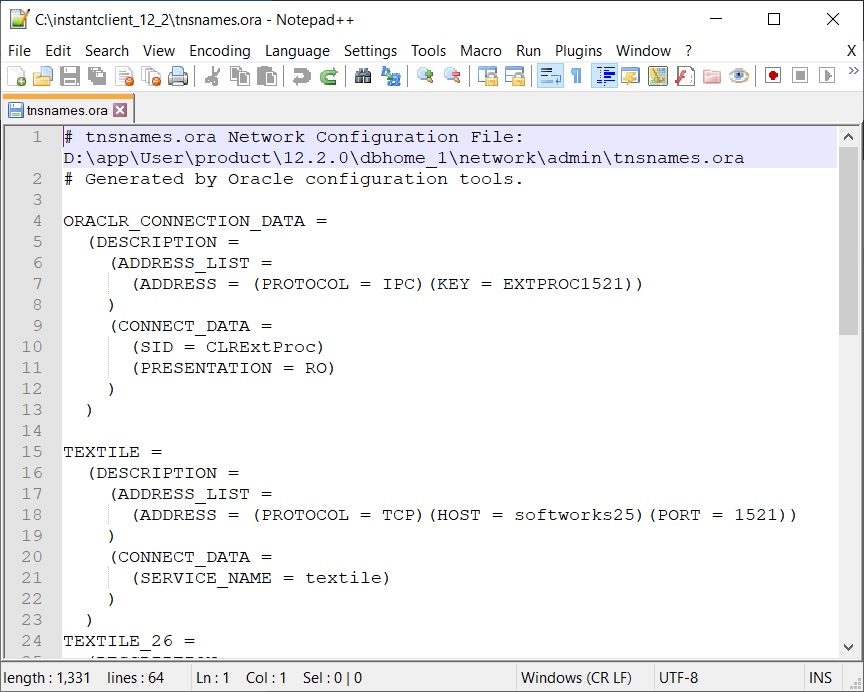Image resolution: width=864 pixels, height=692 pixels.
Task: Click the Zoom in magnifier icon
Action: pyautogui.click(x=425, y=76)
